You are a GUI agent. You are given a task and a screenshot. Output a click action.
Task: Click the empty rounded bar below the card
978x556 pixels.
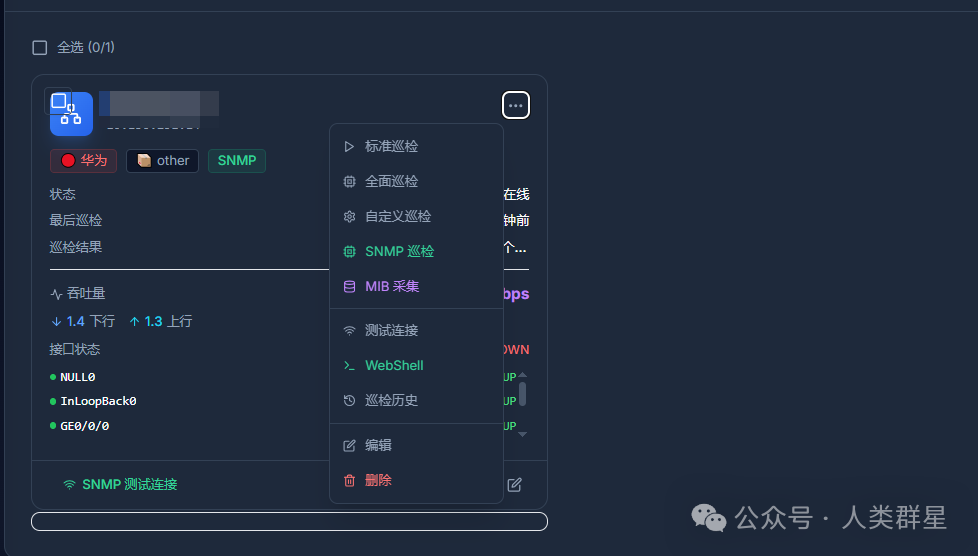289,522
